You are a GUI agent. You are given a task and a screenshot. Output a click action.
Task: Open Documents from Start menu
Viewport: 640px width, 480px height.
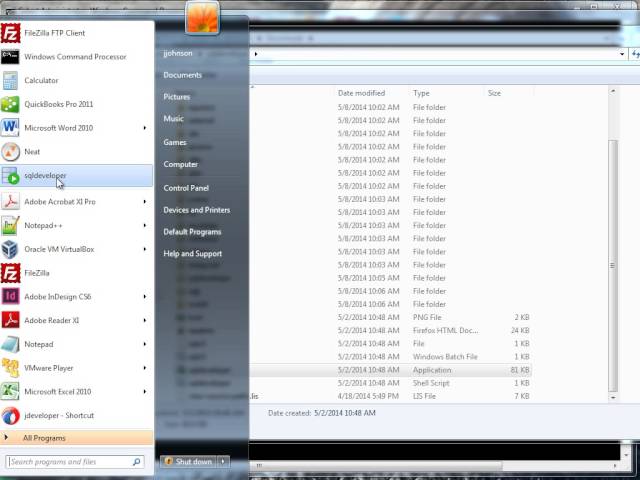pos(182,75)
